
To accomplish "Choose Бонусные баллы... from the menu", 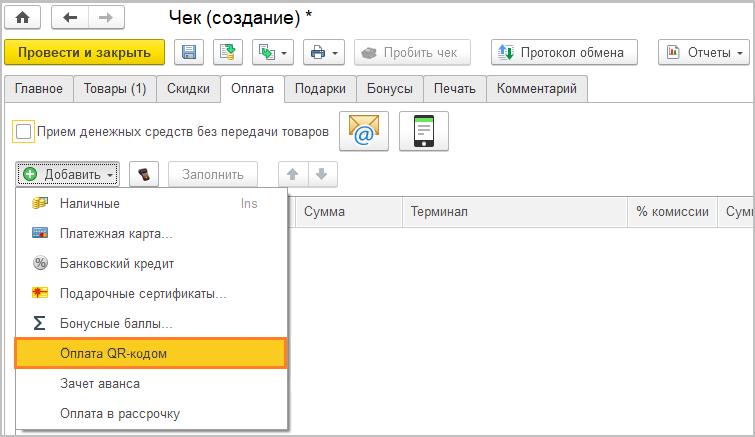I will pyautogui.click(x=151, y=323).
